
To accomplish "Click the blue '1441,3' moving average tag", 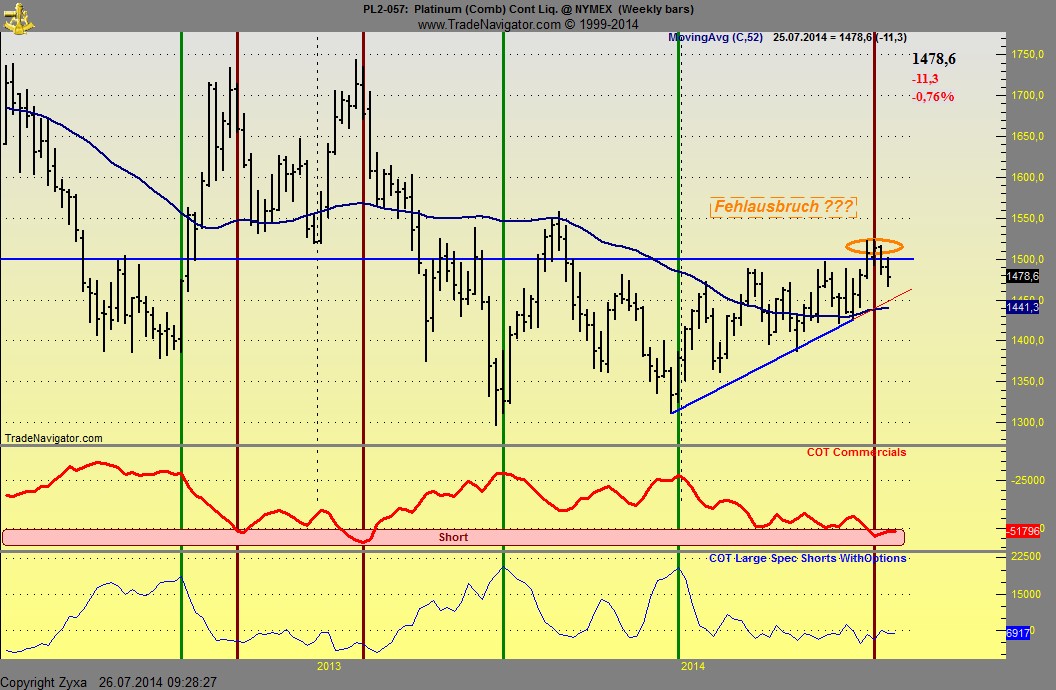I will click(x=1022, y=307).
